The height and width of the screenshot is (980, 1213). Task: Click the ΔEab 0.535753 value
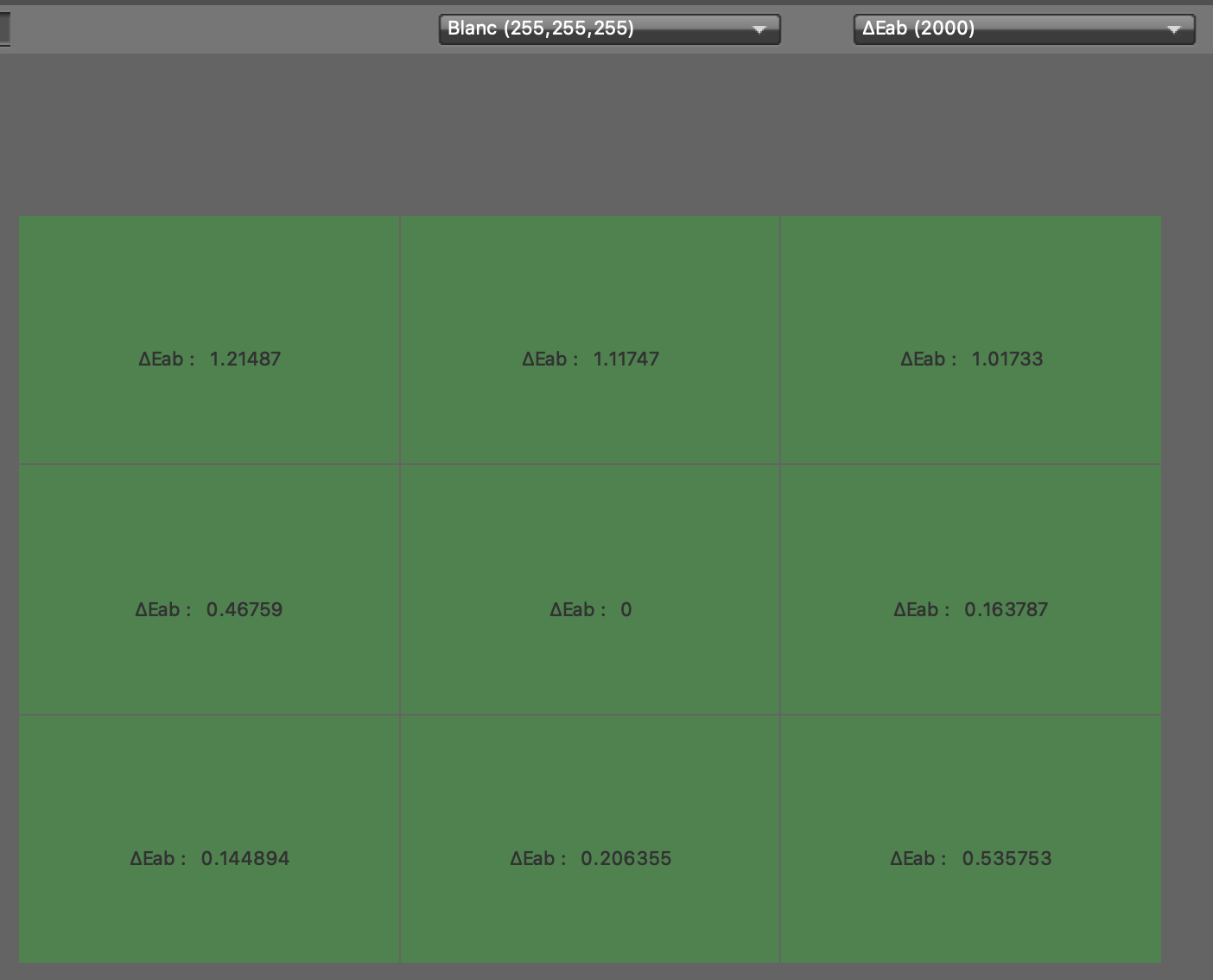click(1007, 858)
